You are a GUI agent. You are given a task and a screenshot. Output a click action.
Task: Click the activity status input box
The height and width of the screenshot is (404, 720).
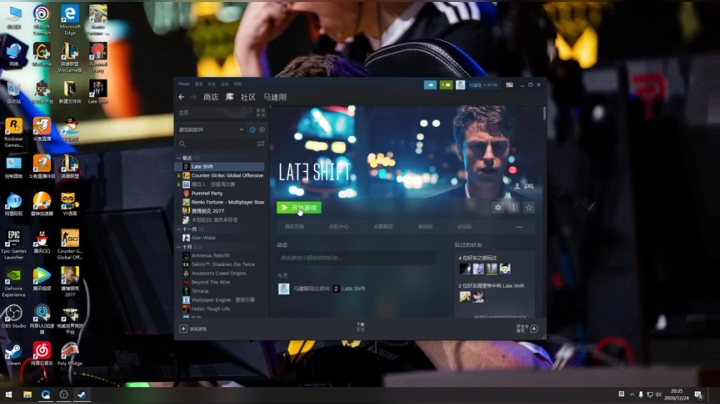(x=356, y=258)
